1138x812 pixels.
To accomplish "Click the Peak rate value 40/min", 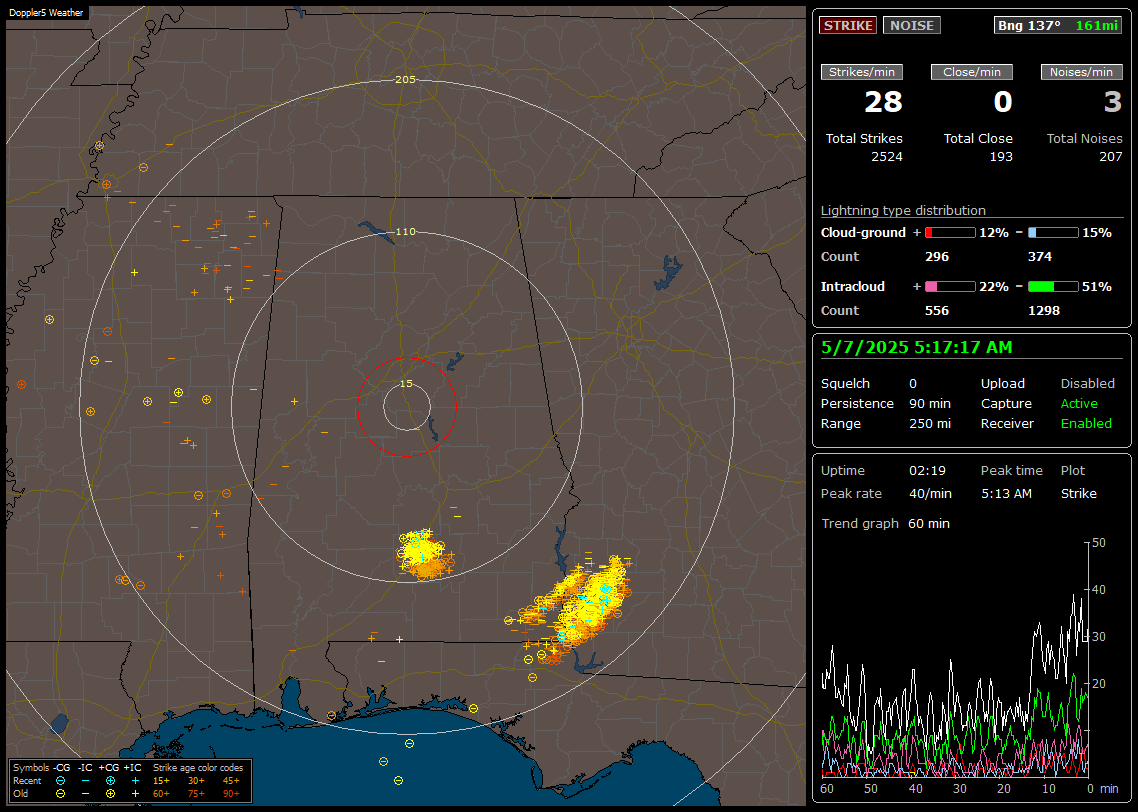I will tap(930, 493).
